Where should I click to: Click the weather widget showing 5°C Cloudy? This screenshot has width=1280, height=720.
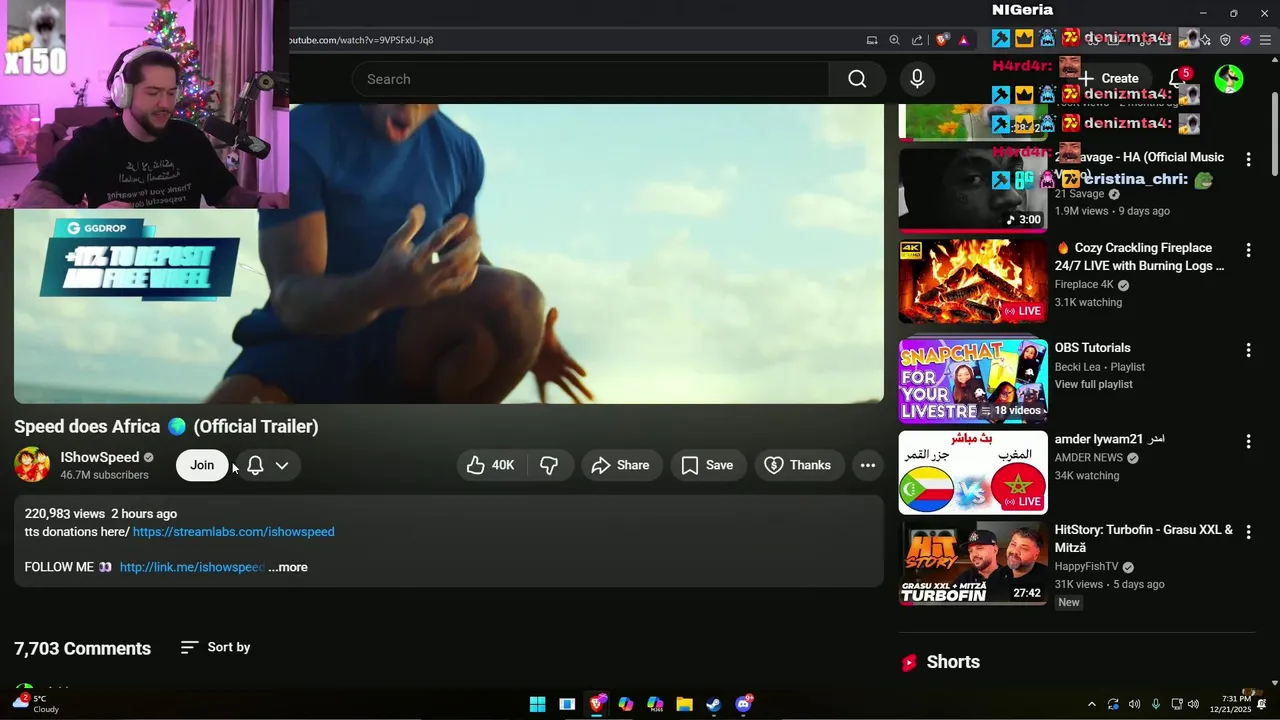coord(36,704)
